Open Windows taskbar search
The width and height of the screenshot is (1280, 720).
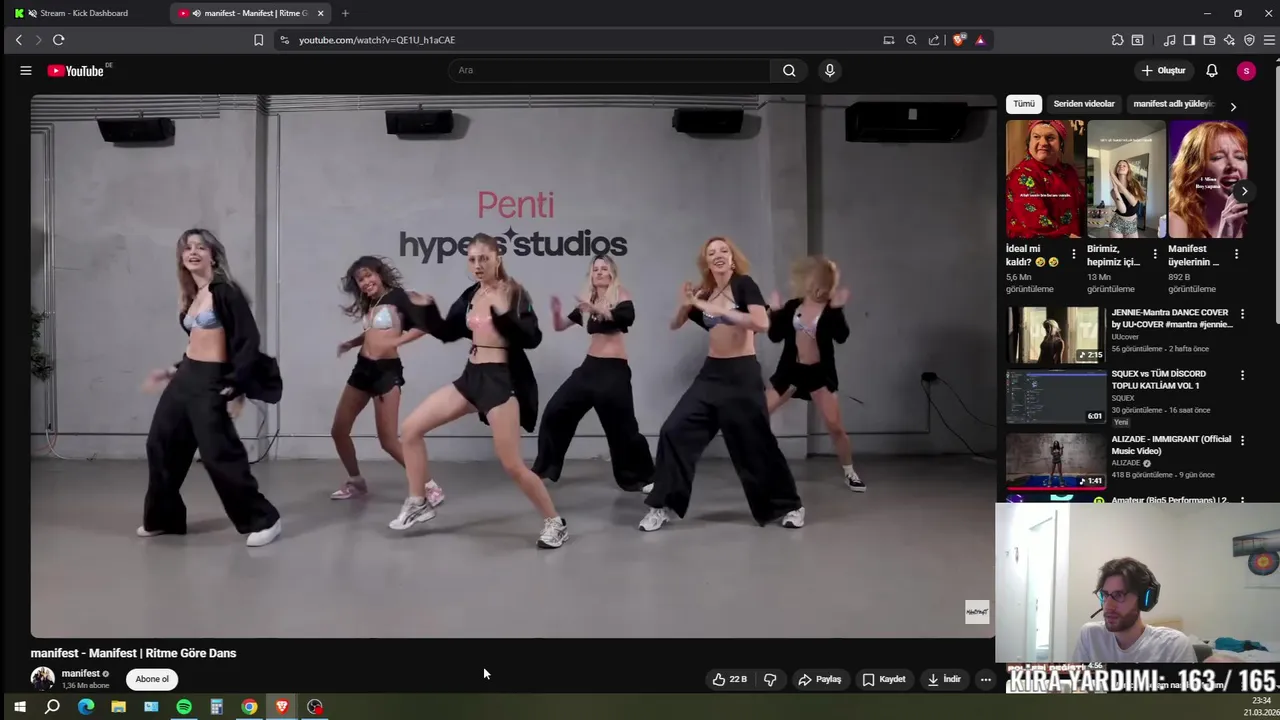pyautogui.click(x=52, y=707)
